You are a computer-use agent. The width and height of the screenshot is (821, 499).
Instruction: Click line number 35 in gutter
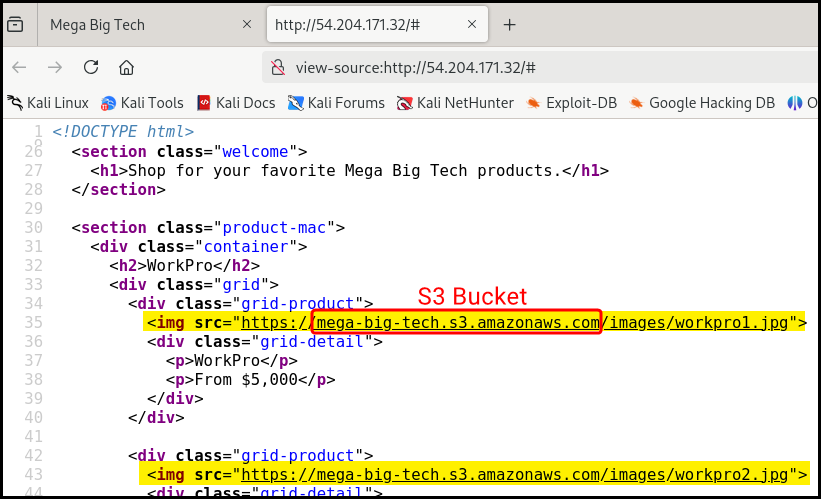(34, 323)
